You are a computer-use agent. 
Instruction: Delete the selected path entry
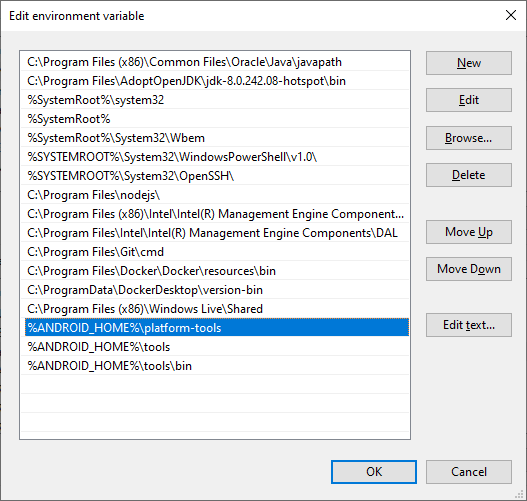469,175
